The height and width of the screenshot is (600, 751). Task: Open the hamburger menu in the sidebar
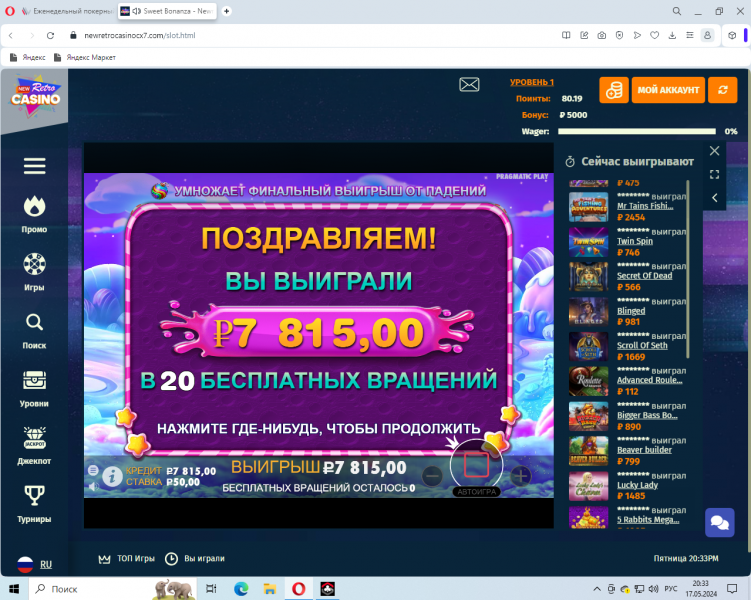pos(34,166)
